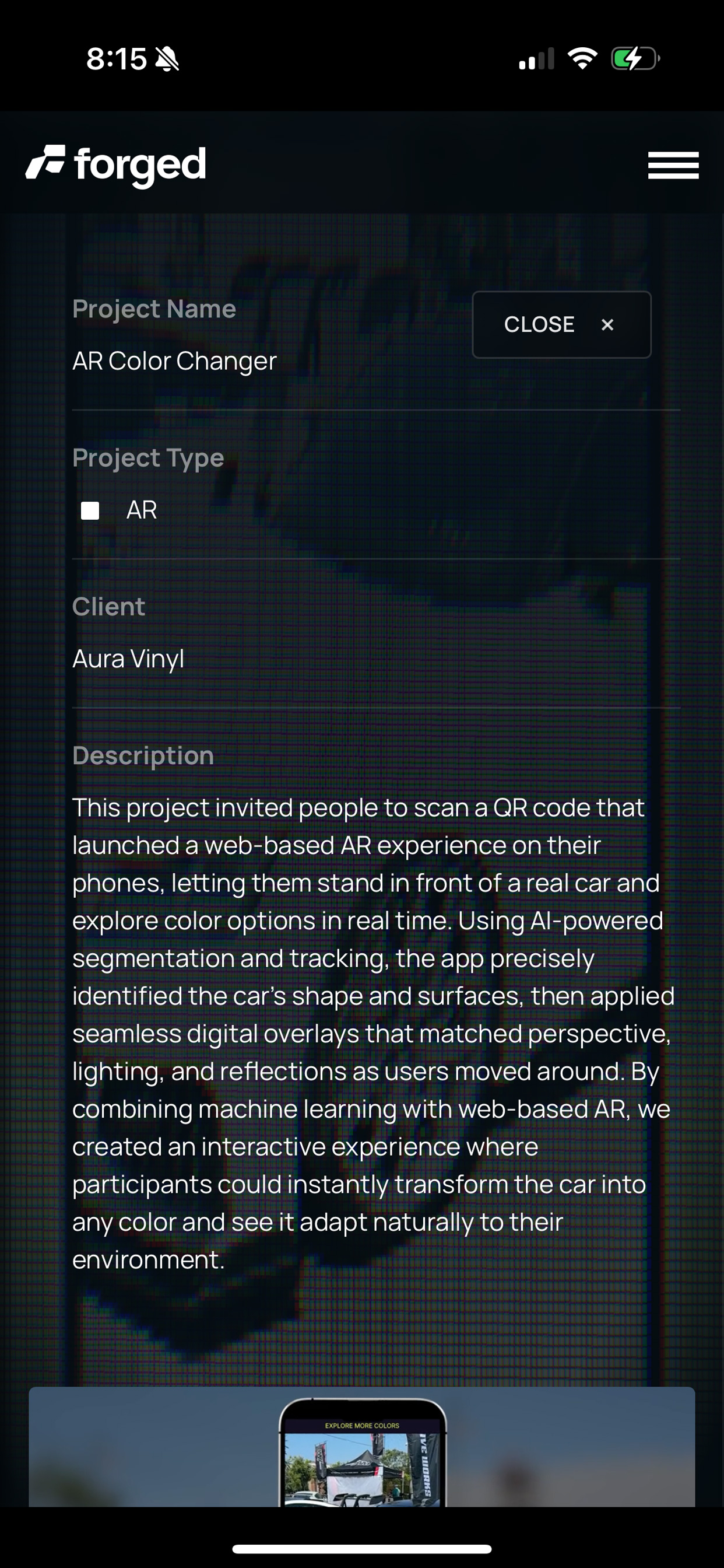The height and width of the screenshot is (1568, 724).
Task: Tap the 8:15 clock in status bar
Action: 116,59
